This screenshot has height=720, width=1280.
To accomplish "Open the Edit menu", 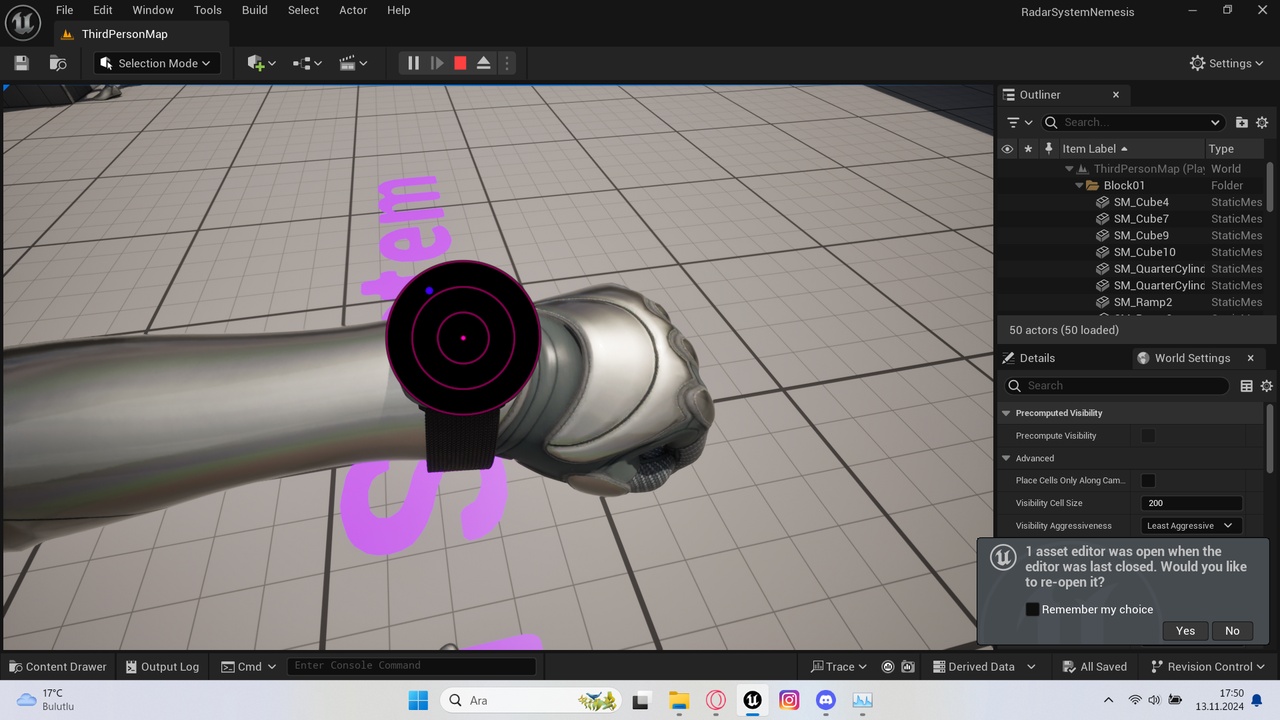I will 103,10.
